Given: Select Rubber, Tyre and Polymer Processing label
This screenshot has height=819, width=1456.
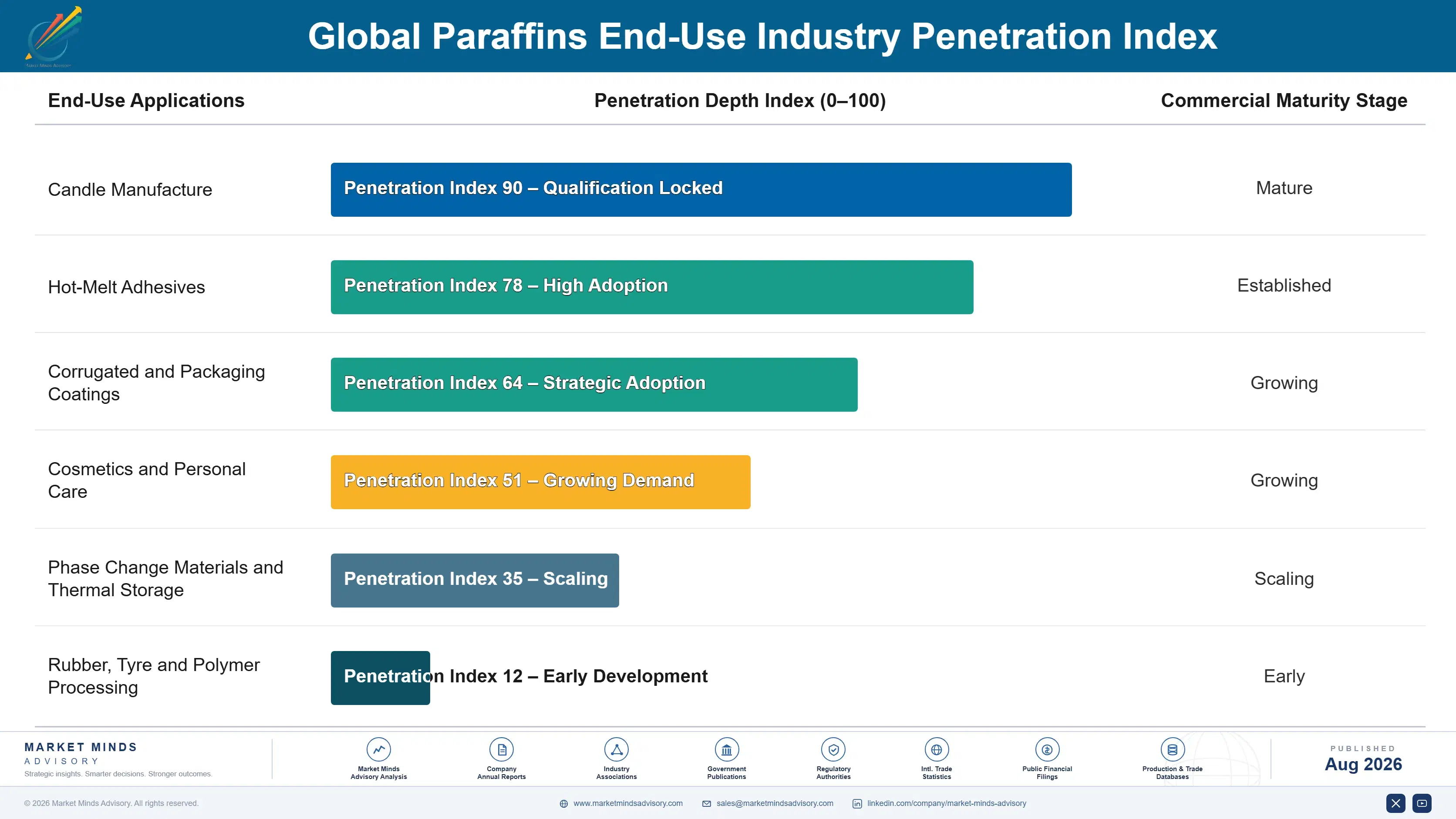Looking at the screenshot, I should (154, 676).
